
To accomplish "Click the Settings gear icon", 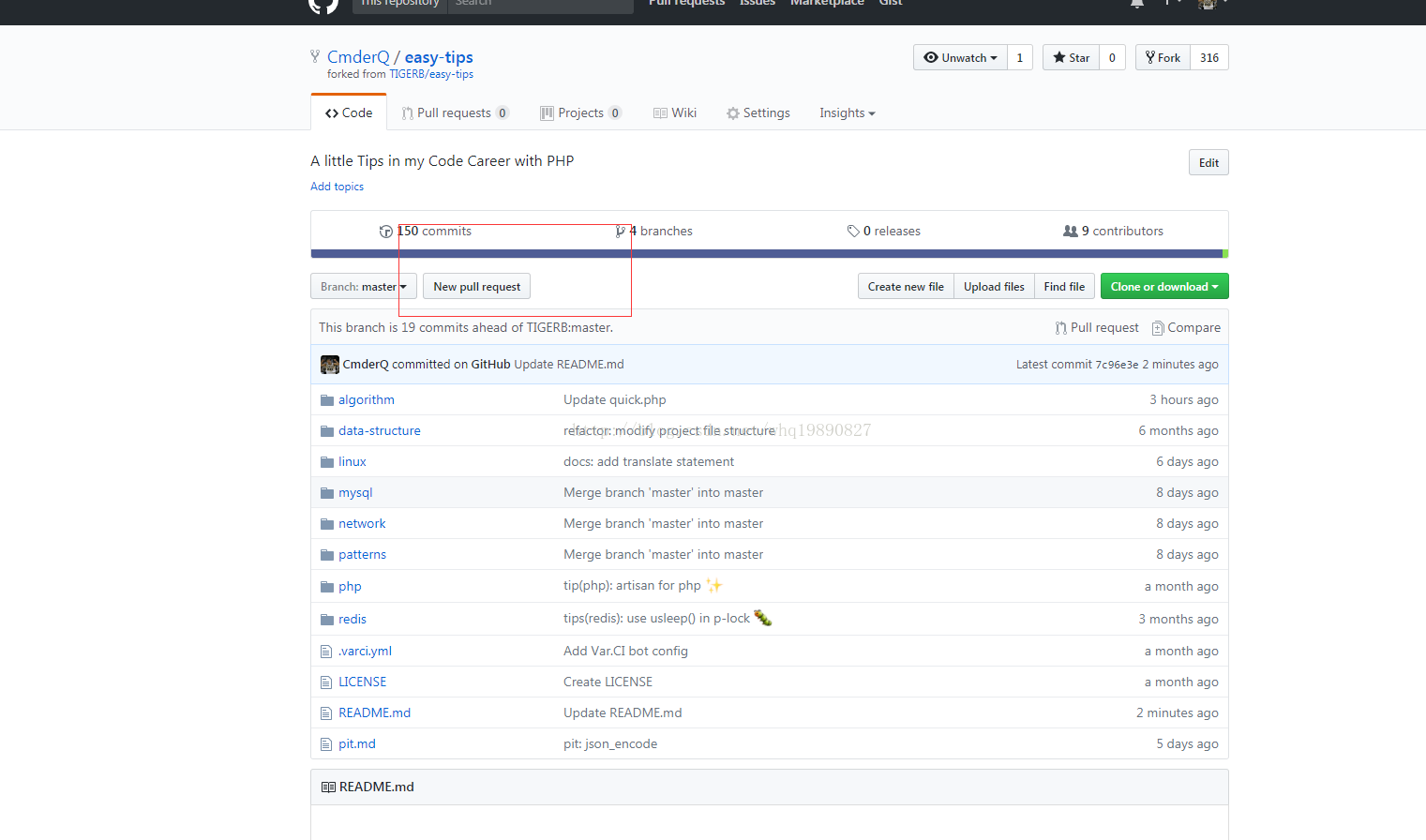I will [x=733, y=113].
